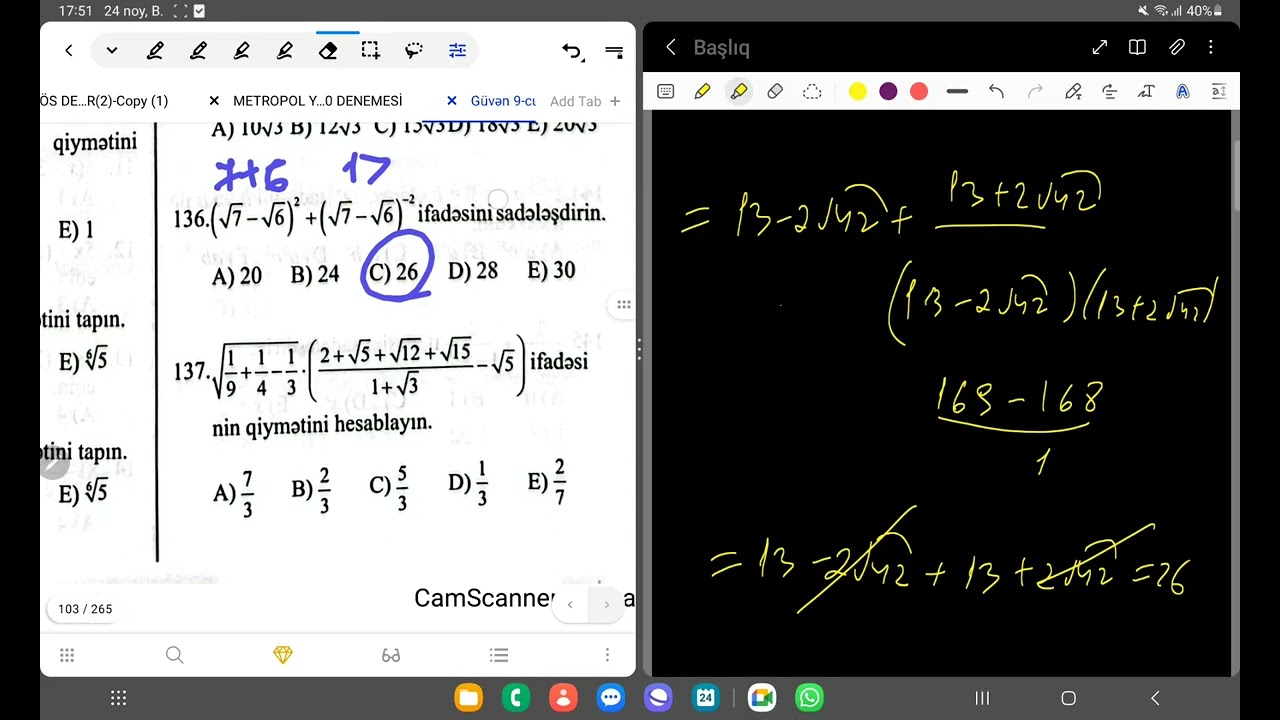The image size is (1280, 720).
Task: Switch to the Güvən 9-cu tab
Action: point(503,101)
